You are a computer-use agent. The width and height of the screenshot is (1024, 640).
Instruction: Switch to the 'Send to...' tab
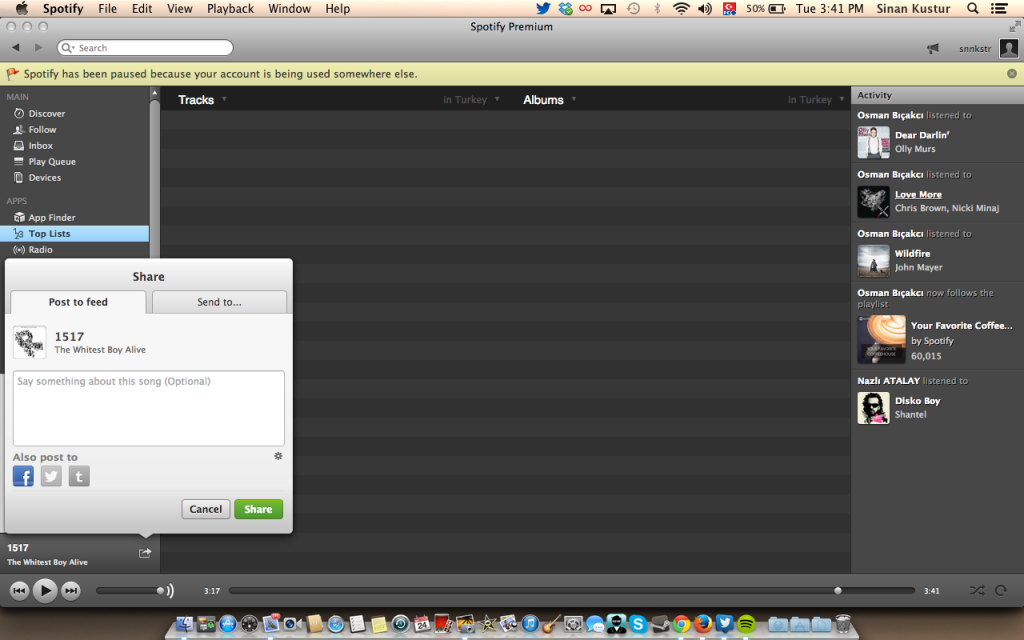(x=219, y=302)
